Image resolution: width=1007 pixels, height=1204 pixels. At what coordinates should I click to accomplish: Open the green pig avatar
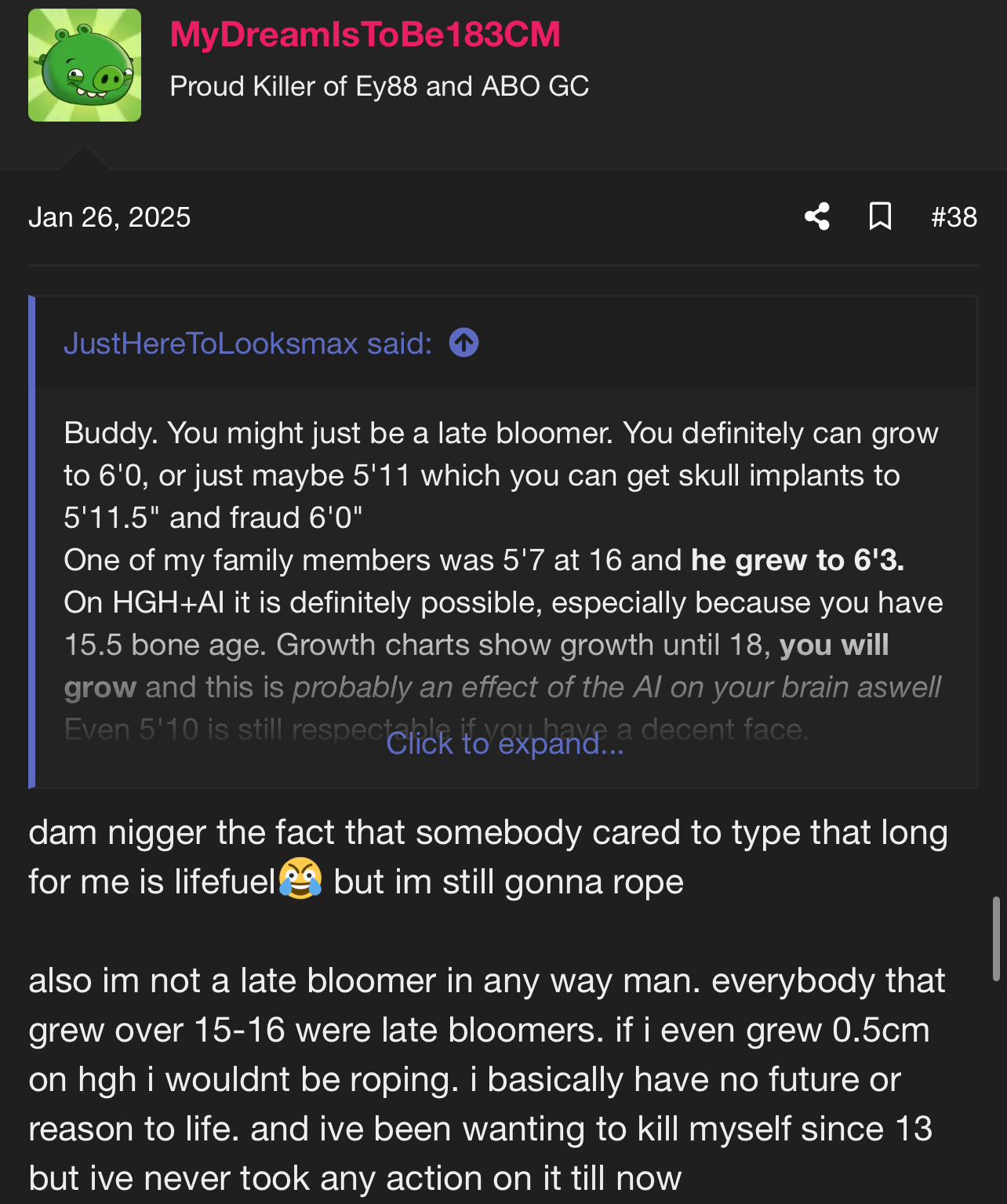85,65
